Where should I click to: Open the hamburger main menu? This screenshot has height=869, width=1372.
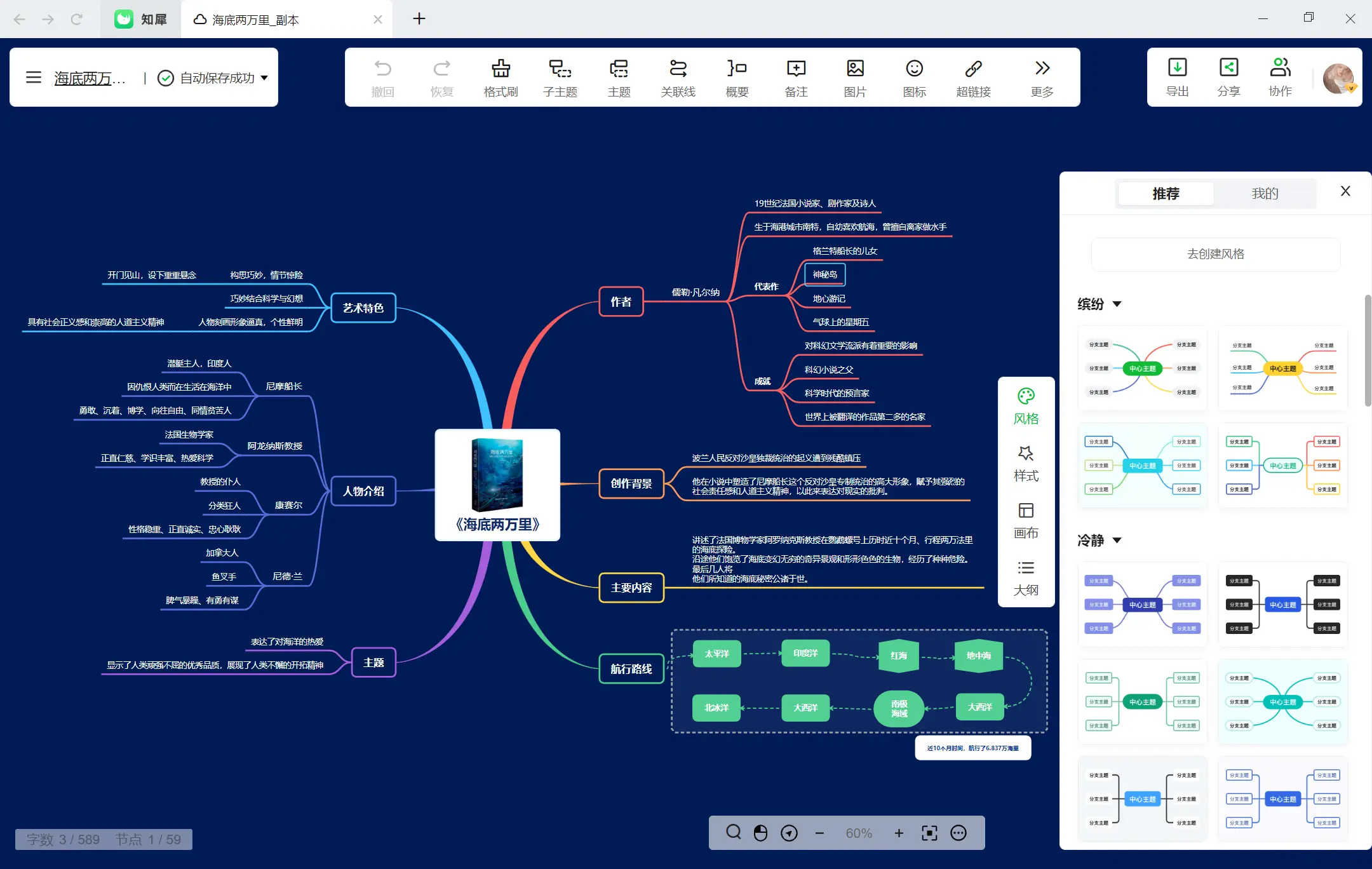click(33, 77)
